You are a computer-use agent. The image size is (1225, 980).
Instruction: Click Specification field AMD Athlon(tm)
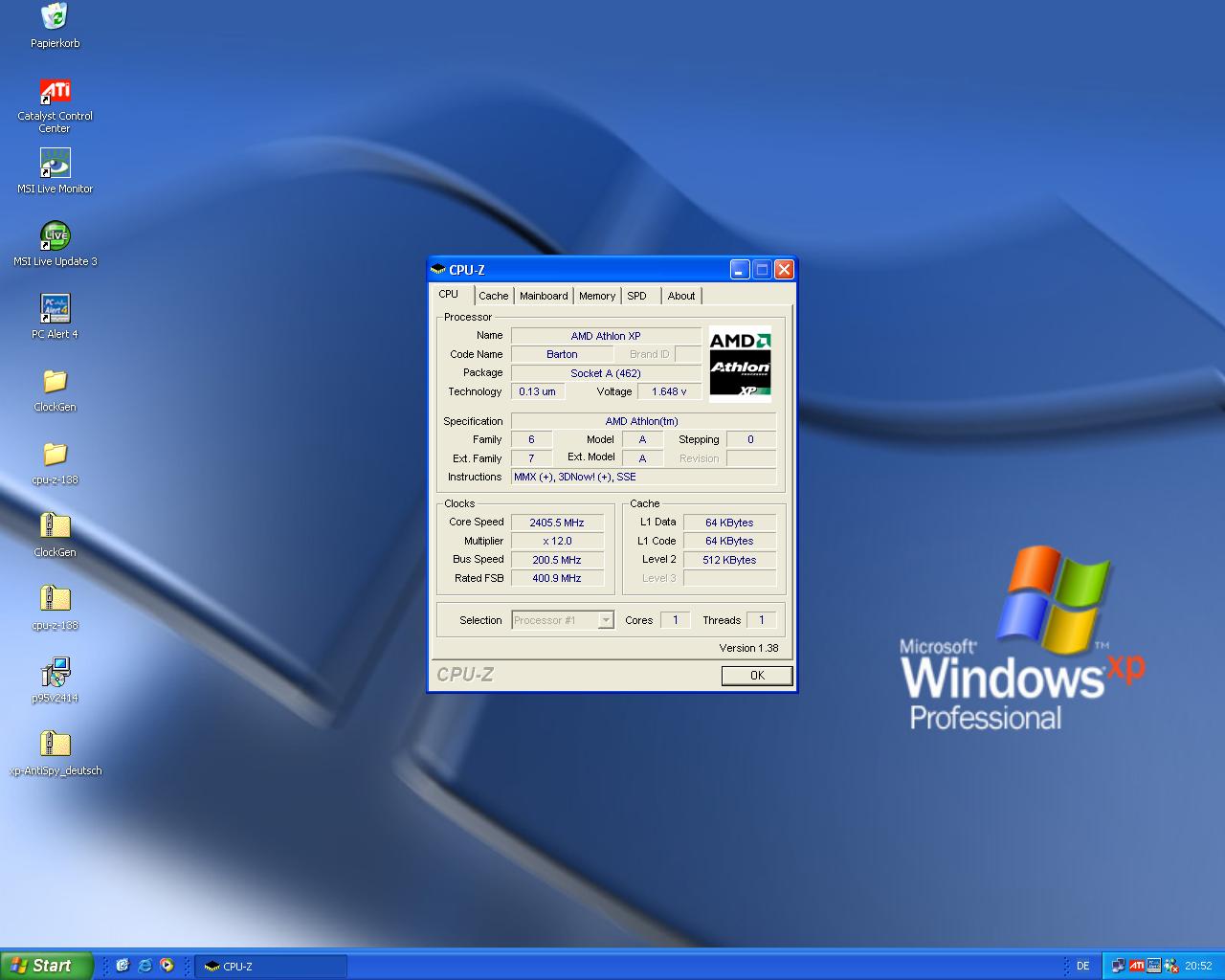(x=643, y=421)
